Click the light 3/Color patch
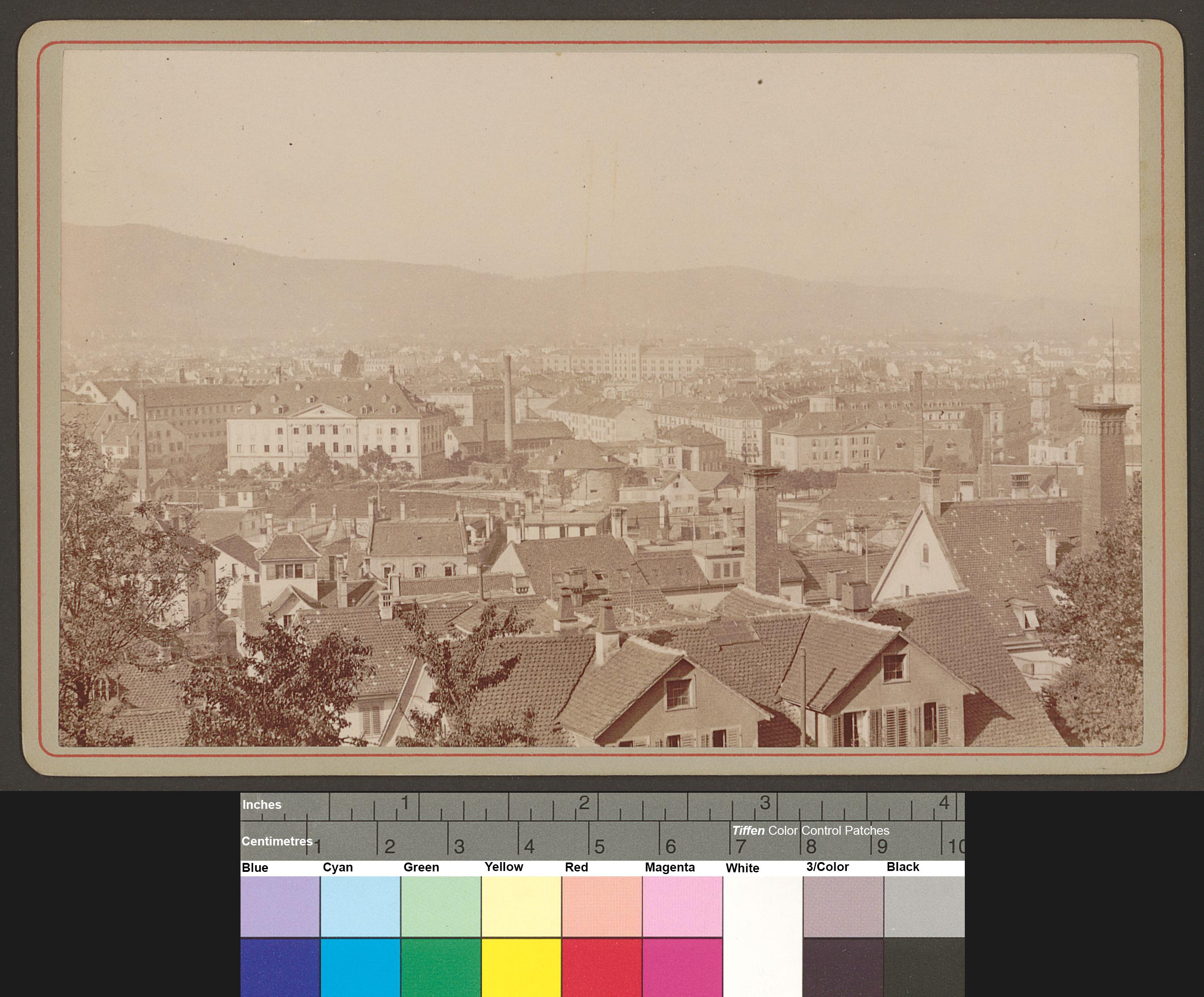1204x997 pixels. [843, 906]
